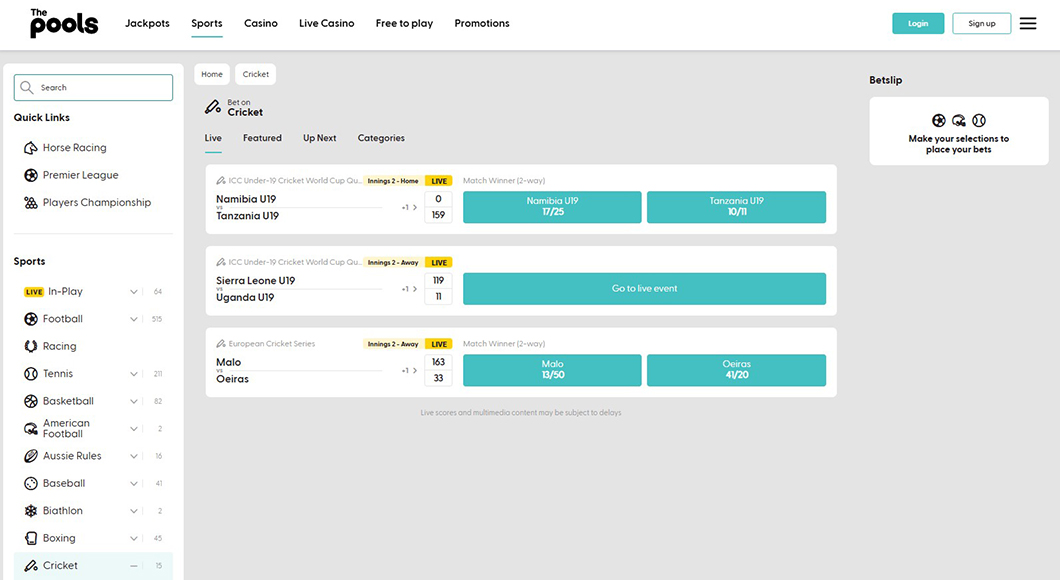Click the Biathlon snowflake icon

coord(30,511)
